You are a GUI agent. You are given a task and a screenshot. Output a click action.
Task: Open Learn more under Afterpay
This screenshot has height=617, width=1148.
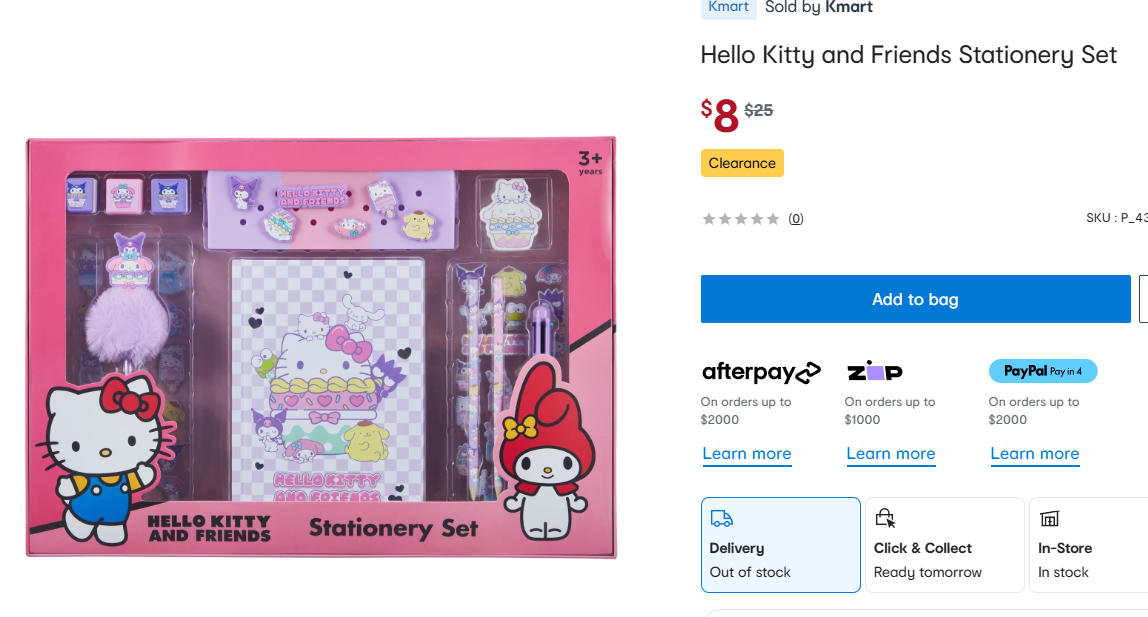(x=746, y=454)
